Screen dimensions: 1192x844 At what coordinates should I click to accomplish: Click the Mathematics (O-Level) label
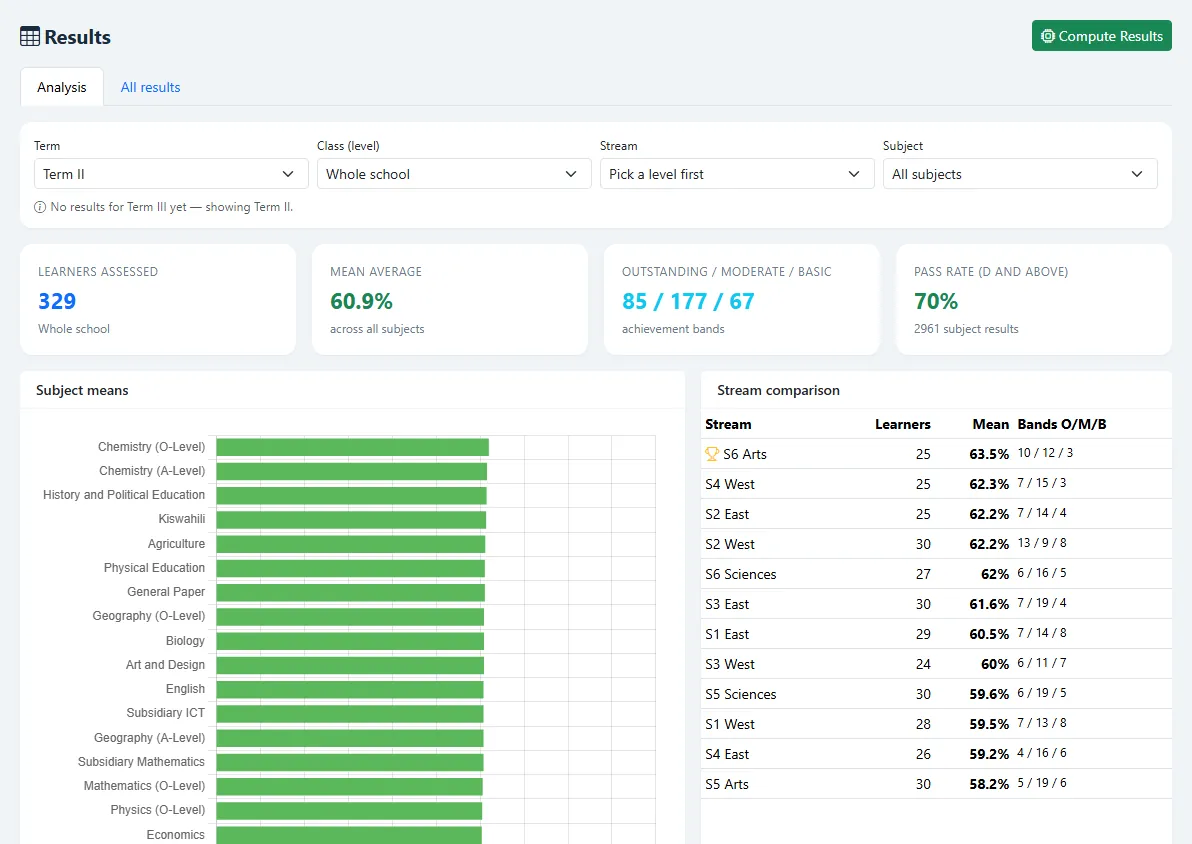tap(144, 786)
